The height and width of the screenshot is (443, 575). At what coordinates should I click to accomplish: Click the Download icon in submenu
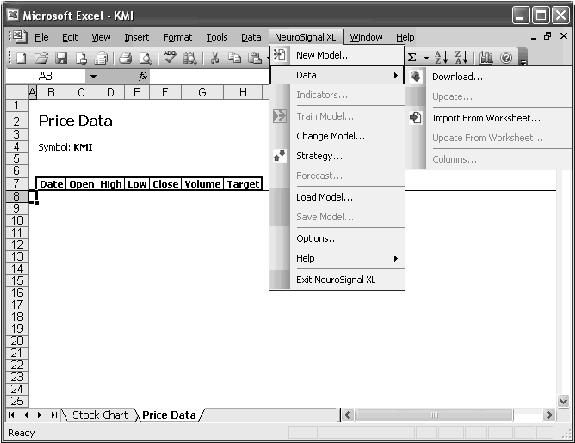[x=415, y=76]
